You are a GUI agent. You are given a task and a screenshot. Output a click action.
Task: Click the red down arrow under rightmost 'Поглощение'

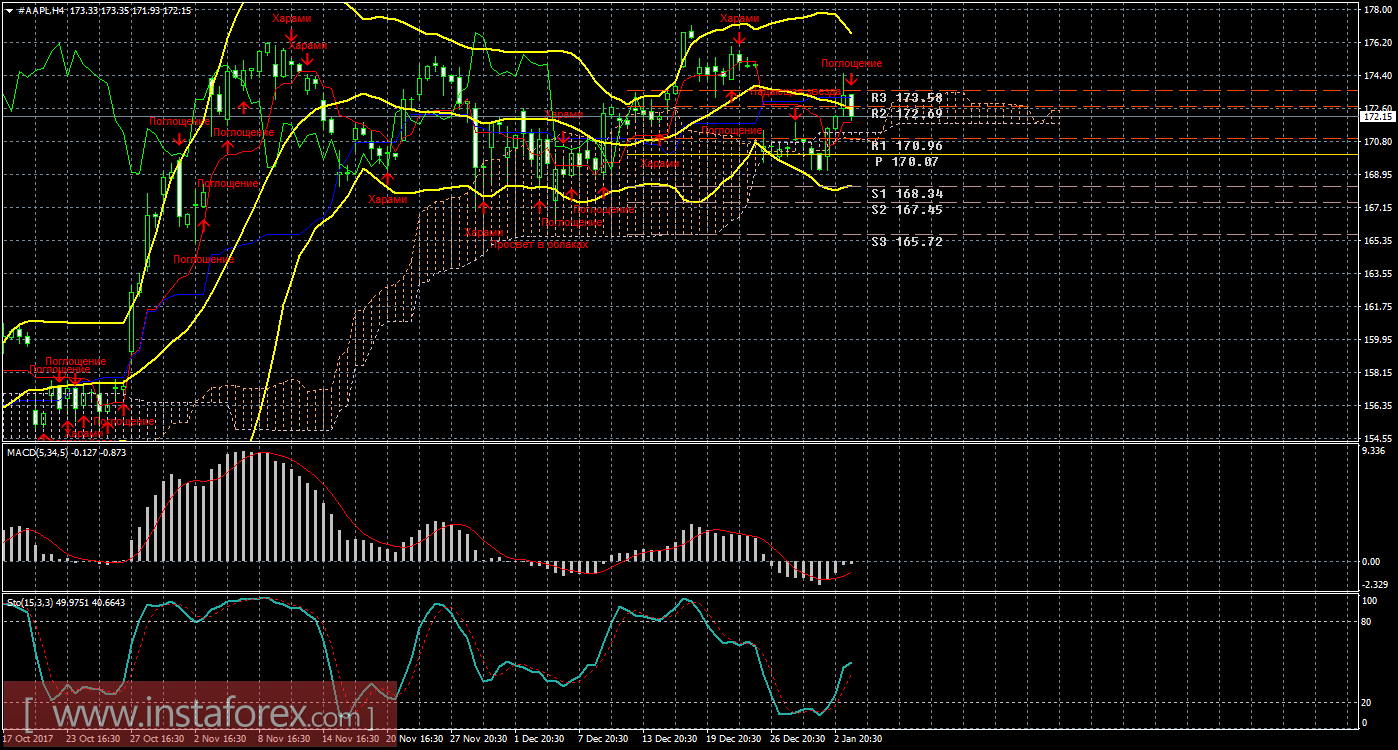coord(850,80)
